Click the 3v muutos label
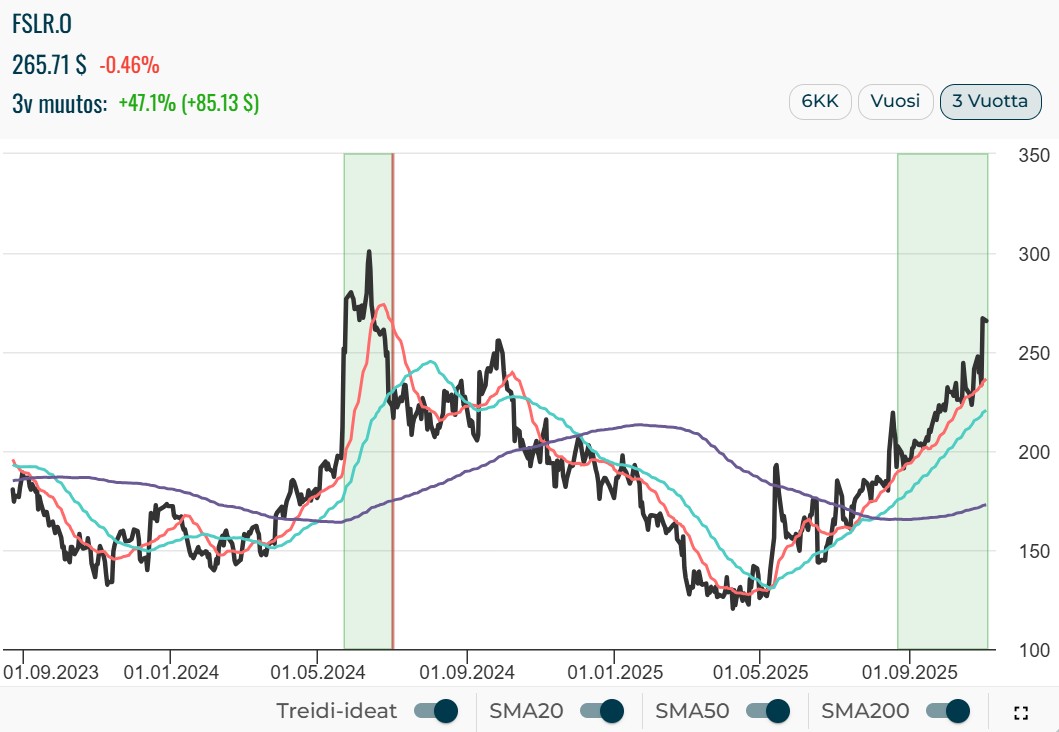The width and height of the screenshot is (1059, 732). coord(60,103)
